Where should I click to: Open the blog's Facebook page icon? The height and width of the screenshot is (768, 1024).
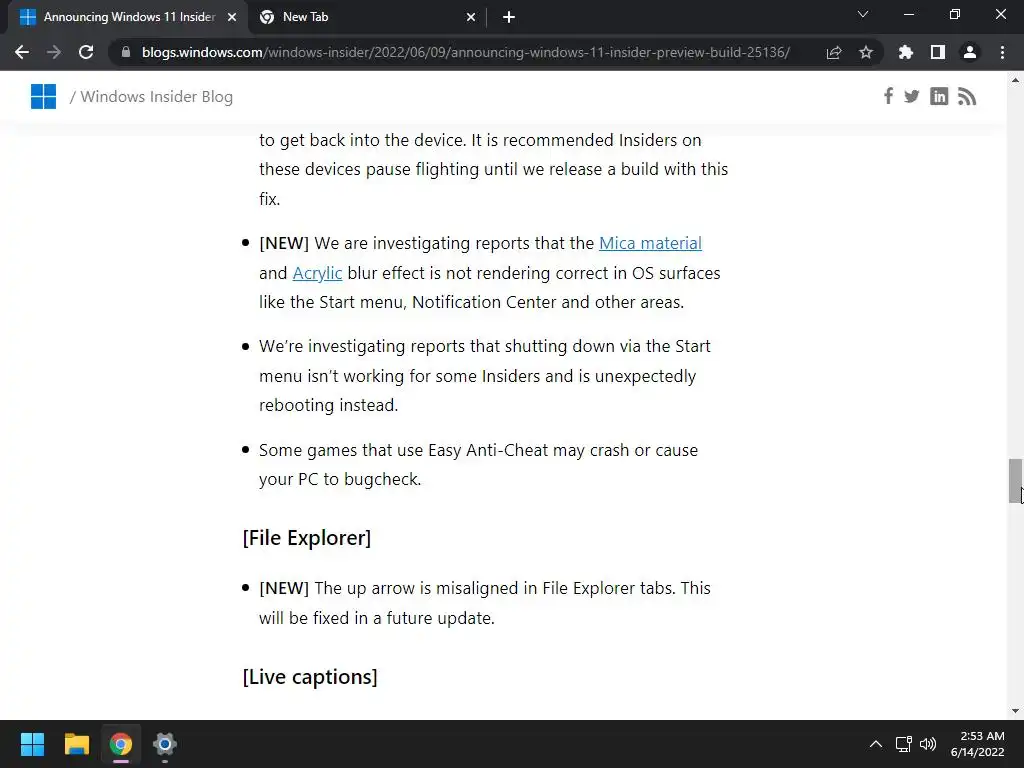pos(888,97)
